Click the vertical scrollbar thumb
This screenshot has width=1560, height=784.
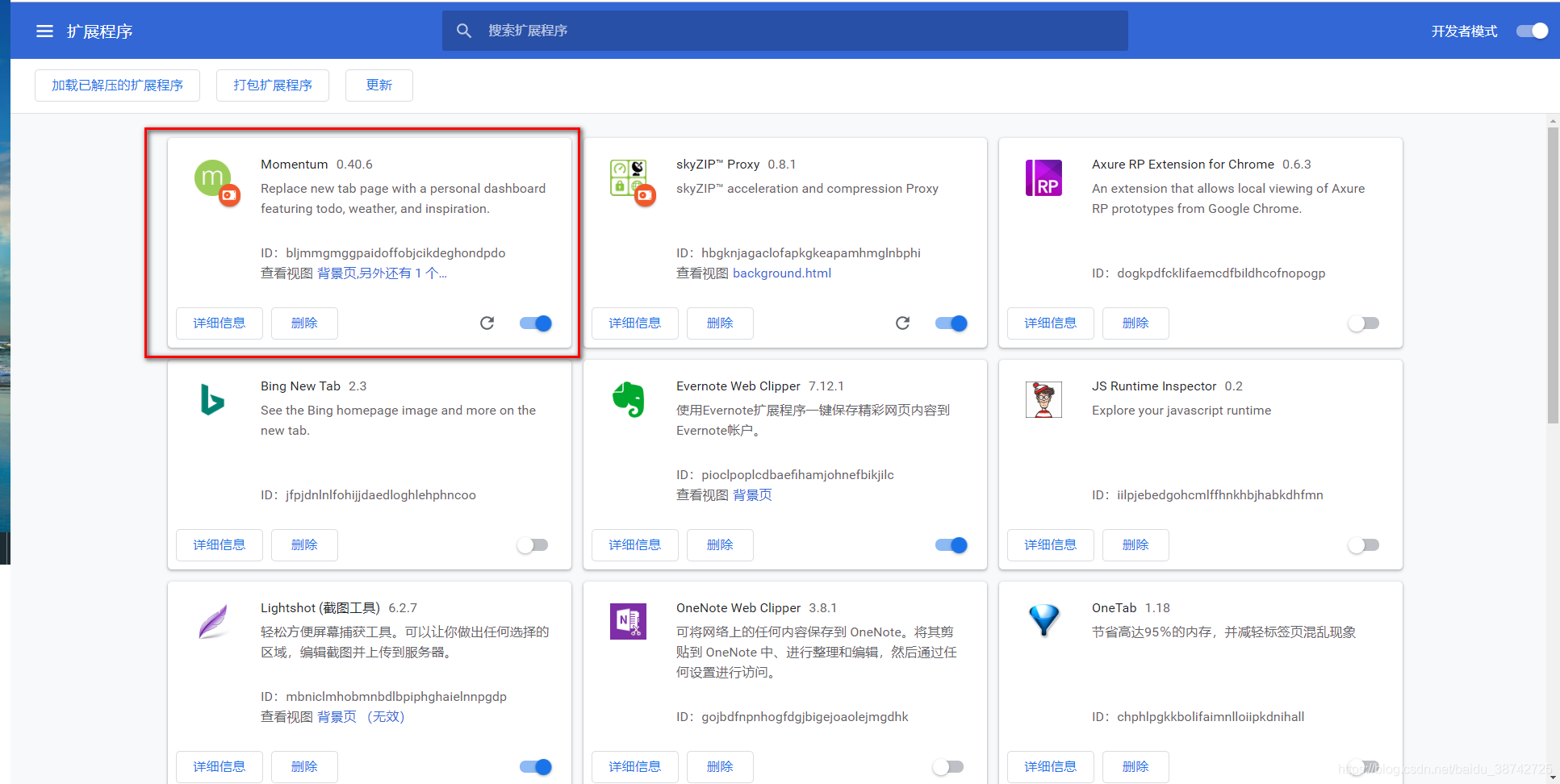coord(1553,274)
